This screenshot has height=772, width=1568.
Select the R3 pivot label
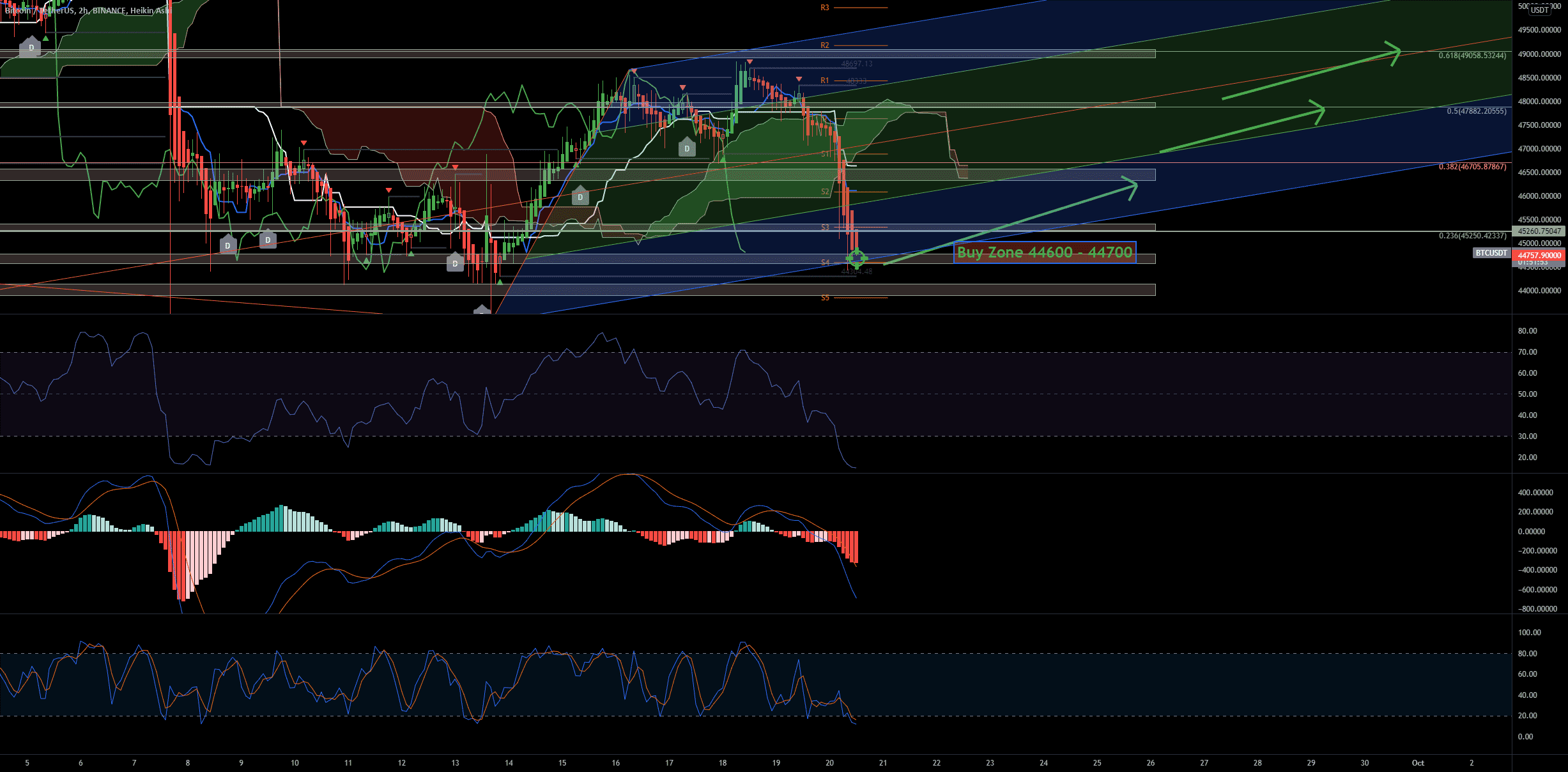coord(825,8)
